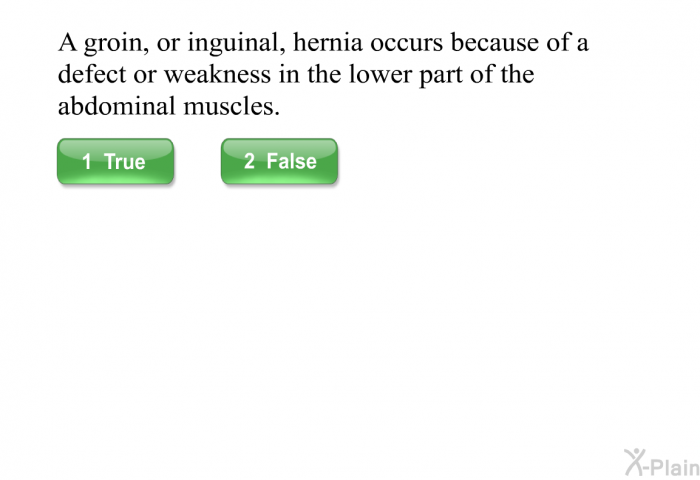Image resolution: width=700 pixels, height=480 pixels.
Task: Click the X-Plain stick figure icon
Action: (636, 461)
